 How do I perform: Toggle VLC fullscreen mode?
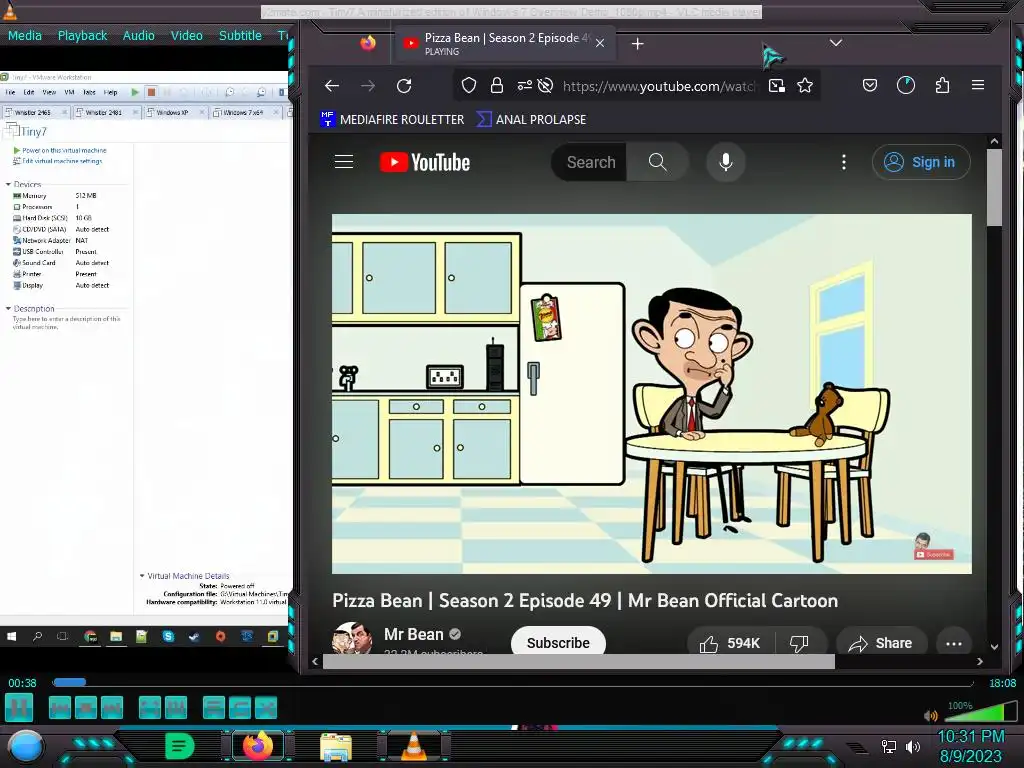(x=150, y=708)
